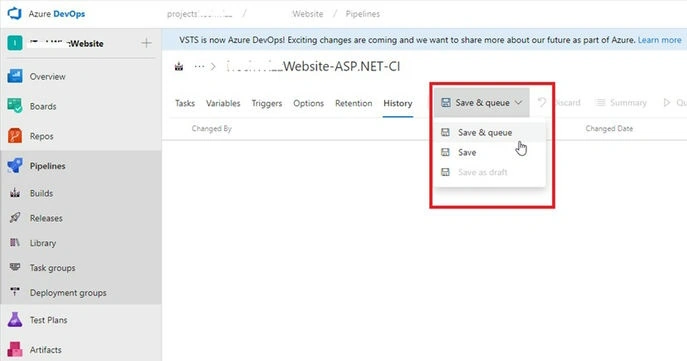Click floppy icon on Save & queue button

tap(446, 103)
